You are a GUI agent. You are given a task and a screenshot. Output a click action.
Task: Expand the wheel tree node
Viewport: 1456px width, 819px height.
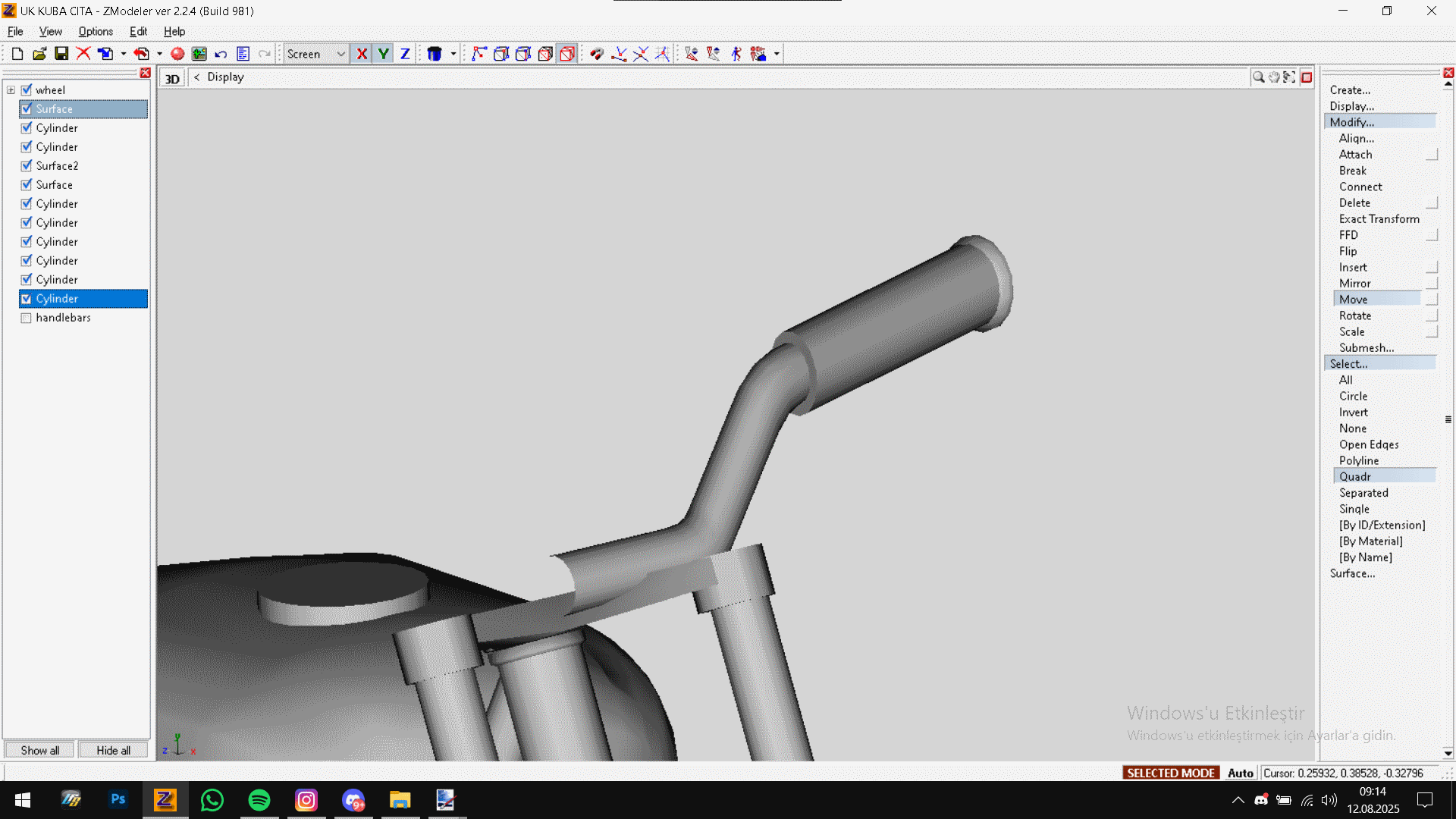tap(11, 90)
